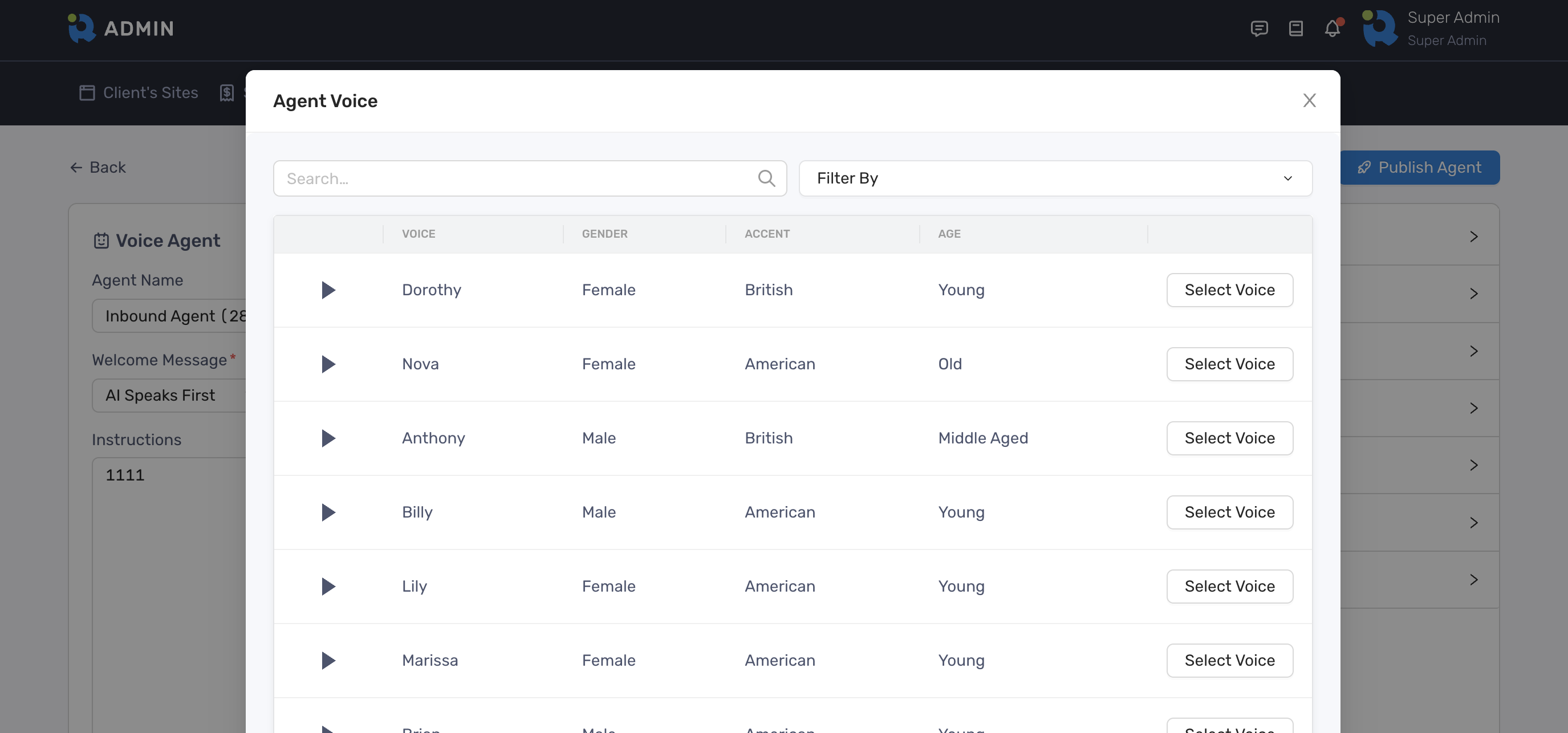Play Marissa voice preview
Viewport: 1568px width, 733px height.
(328, 661)
